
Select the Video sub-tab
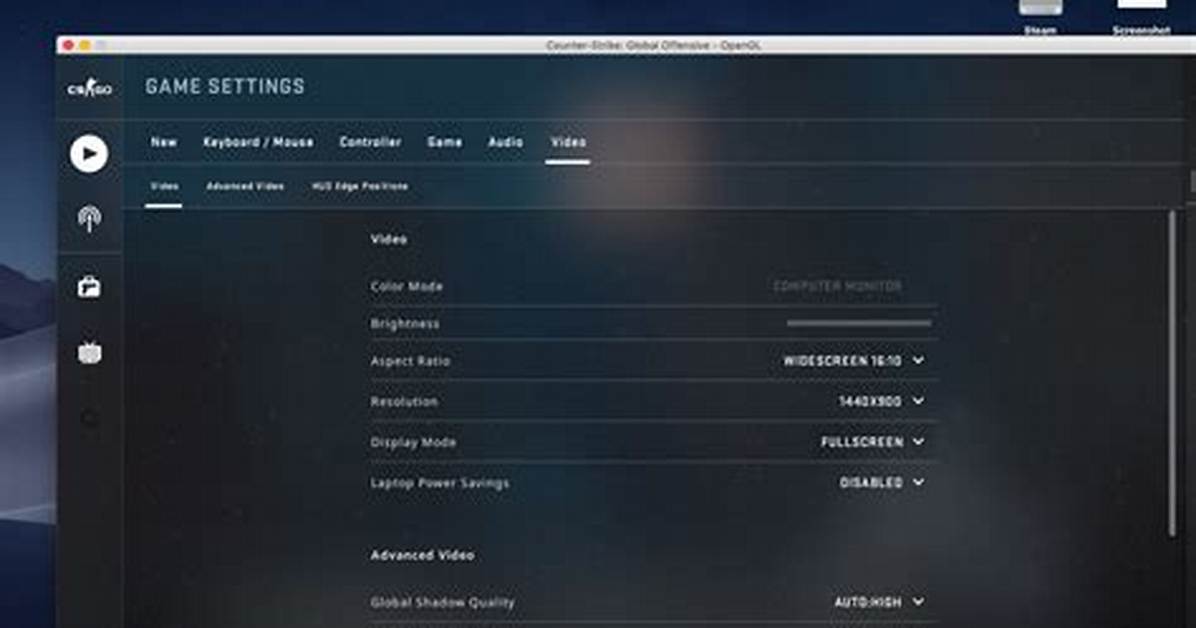tap(164, 186)
